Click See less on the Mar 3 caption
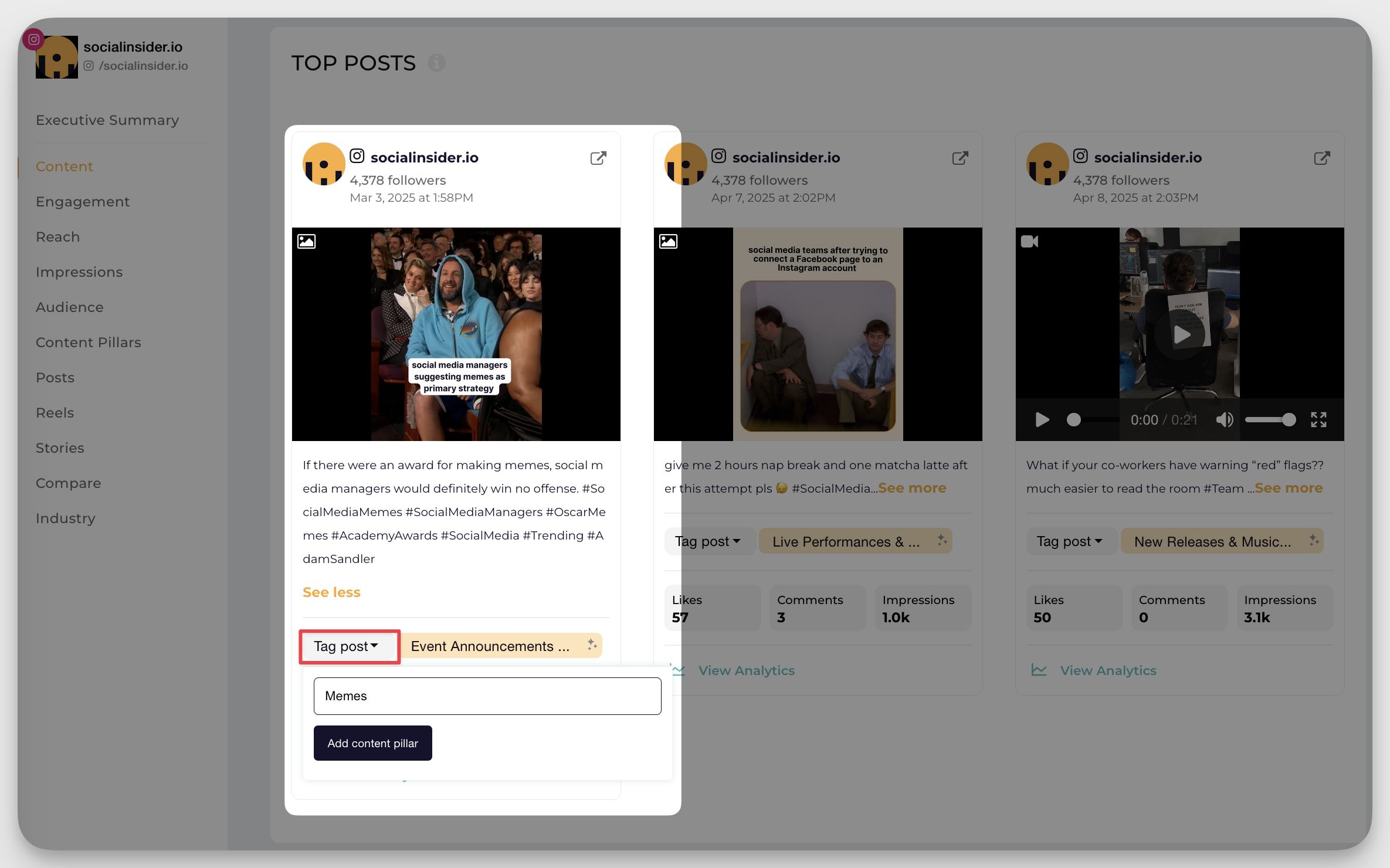This screenshot has width=1390, height=868. 331,592
